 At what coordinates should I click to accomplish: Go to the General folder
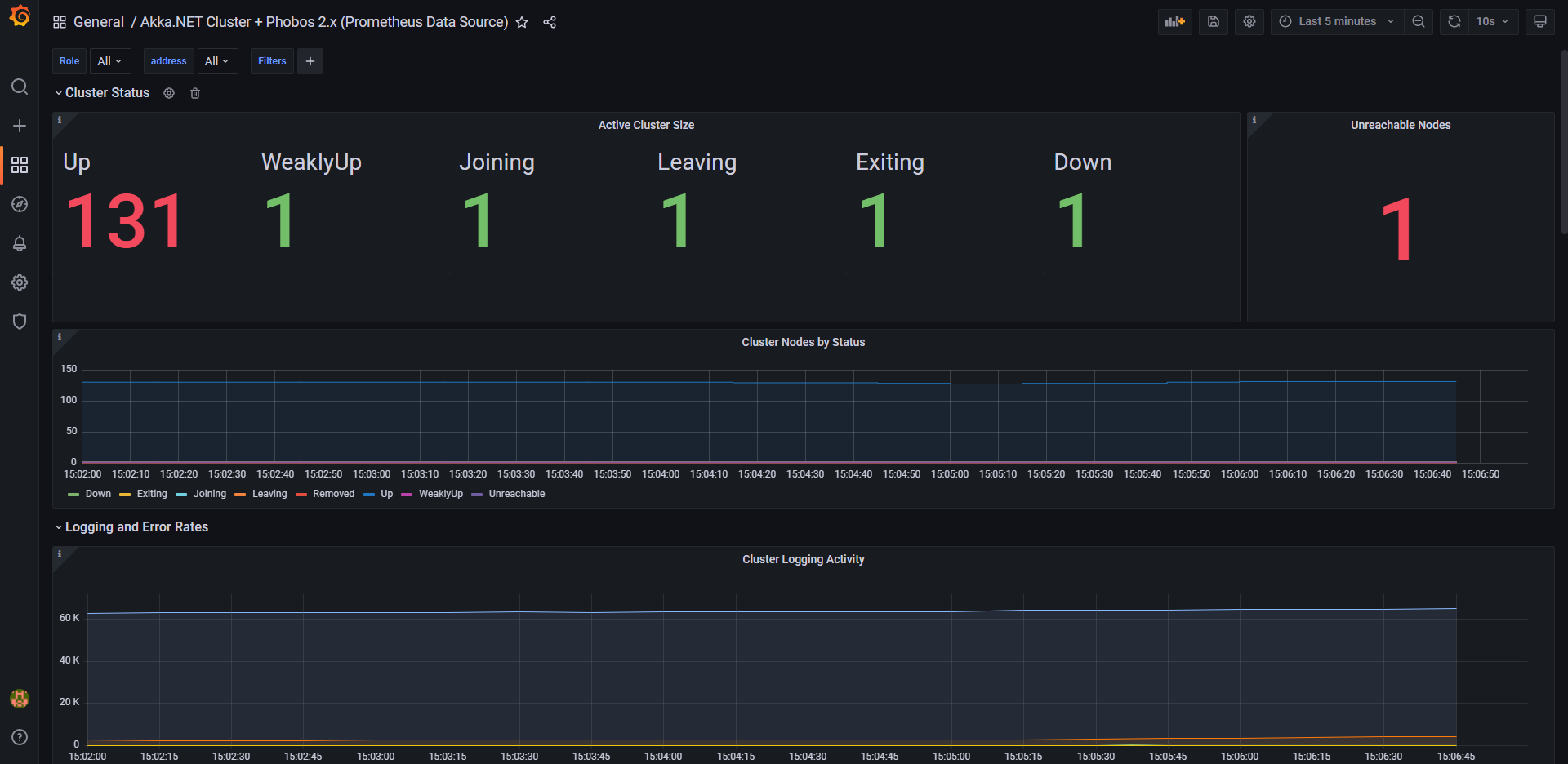tap(99, 22)
